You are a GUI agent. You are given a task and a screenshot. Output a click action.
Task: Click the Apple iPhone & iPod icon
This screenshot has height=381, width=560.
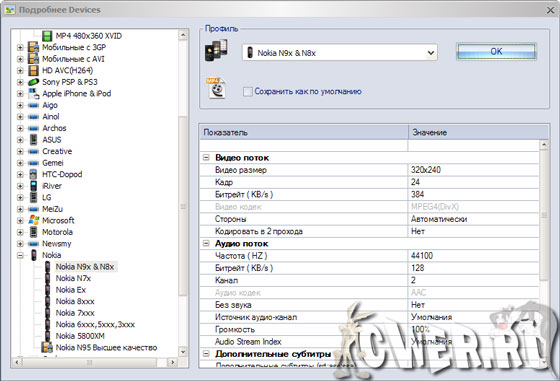(x=34, y=93)
